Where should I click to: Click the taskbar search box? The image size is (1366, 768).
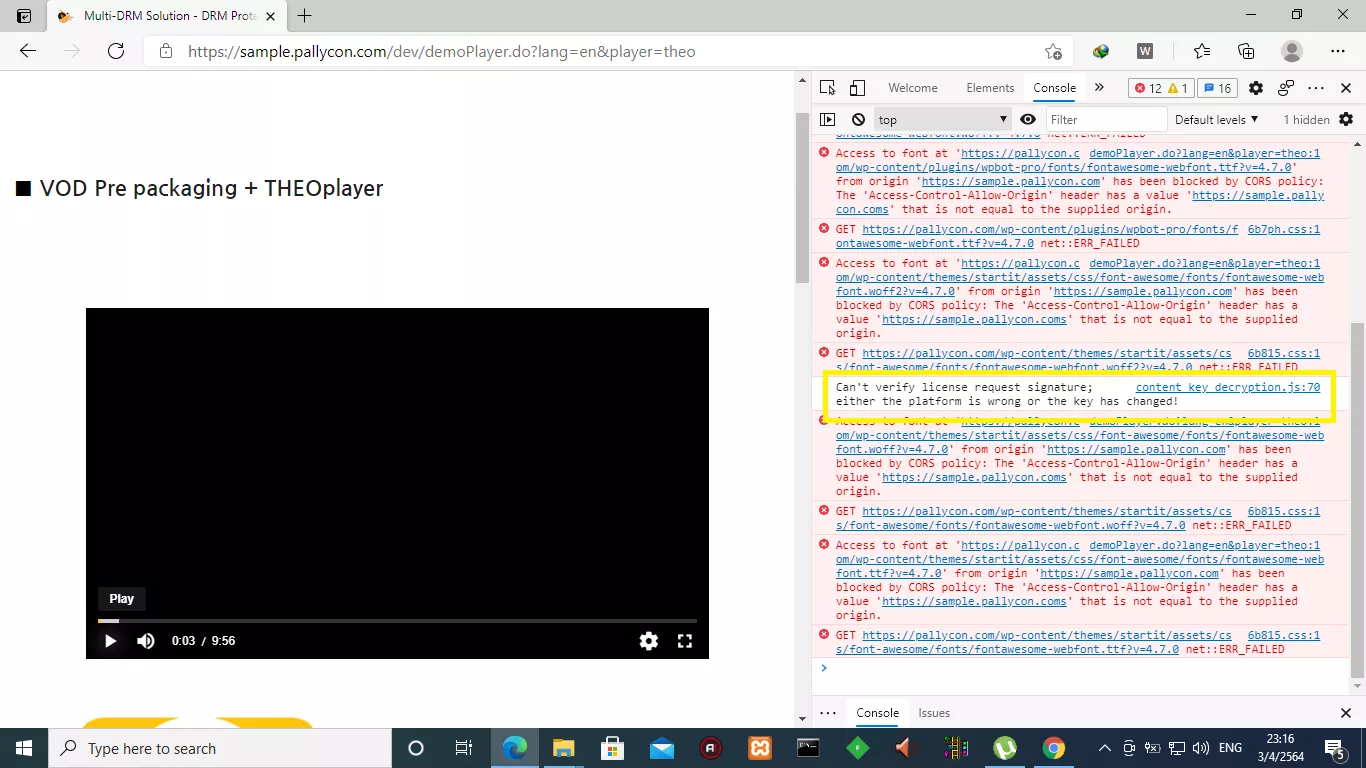[220, 748]
